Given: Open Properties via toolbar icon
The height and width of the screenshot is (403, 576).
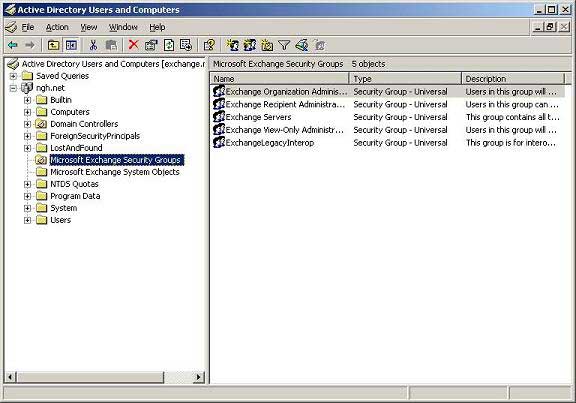Looking at the screenshot, I should (151, 45).
